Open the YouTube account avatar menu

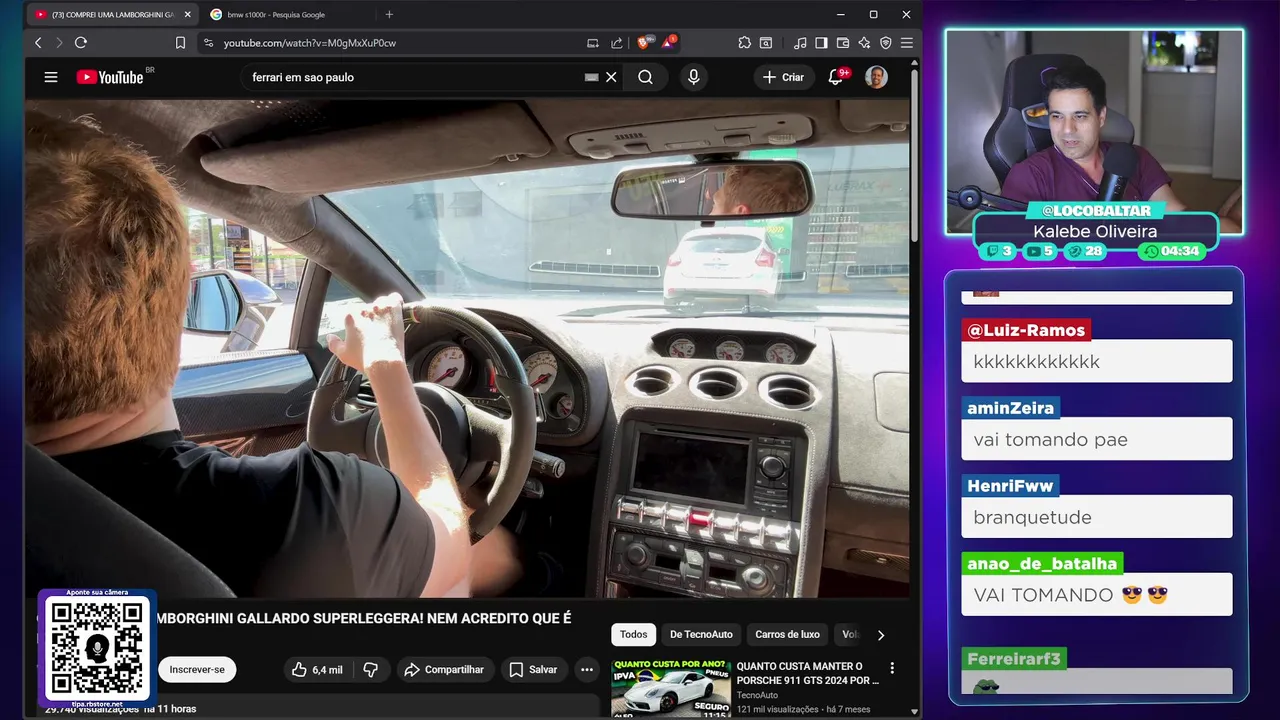tap(876, 77)
